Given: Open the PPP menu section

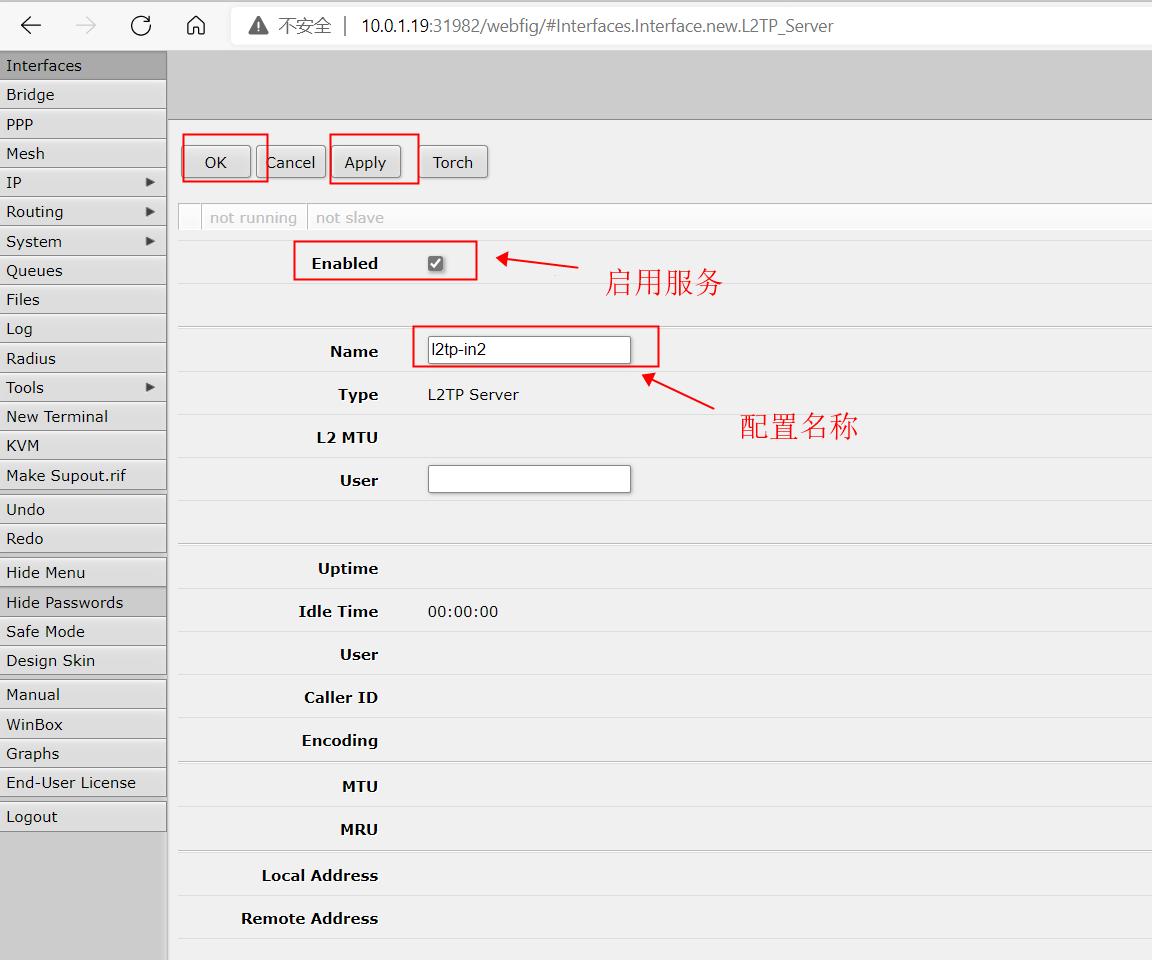Looking at the screenshot, I should (x=83, y=124).
